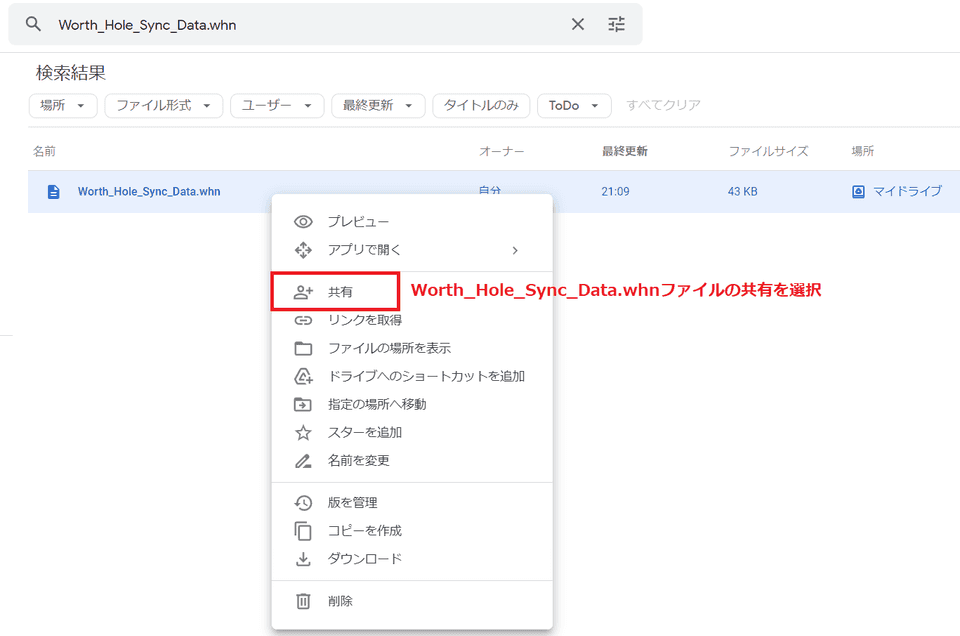Click the 削除 trash icon
960x636 pixels.
(303, 601)
